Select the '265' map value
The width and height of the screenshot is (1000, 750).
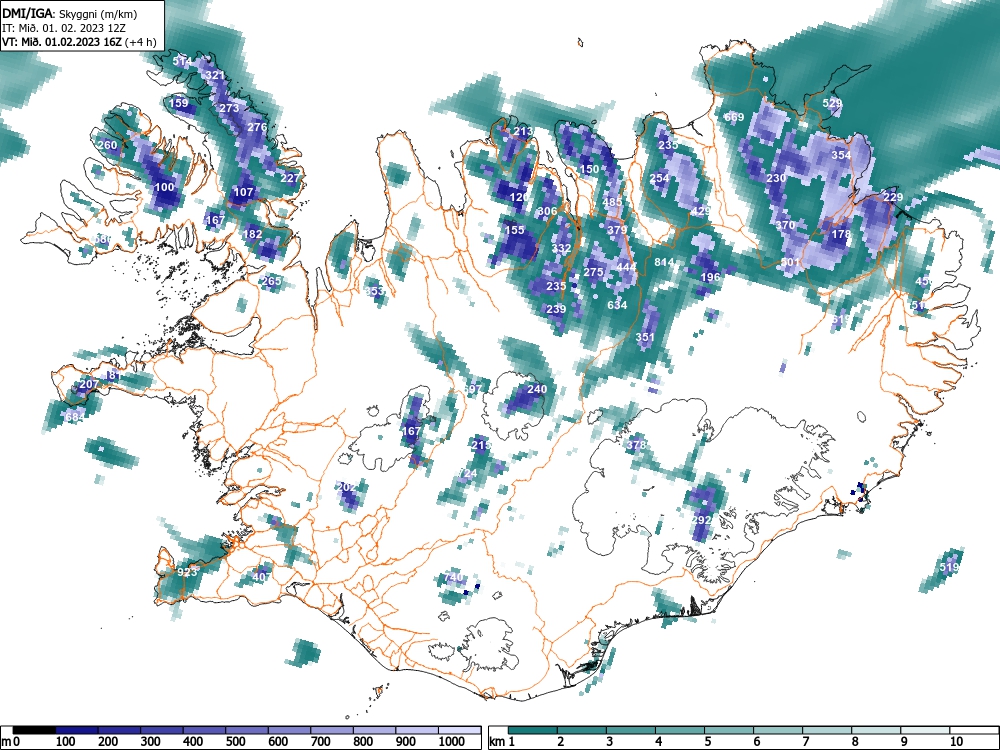(272, 281)
